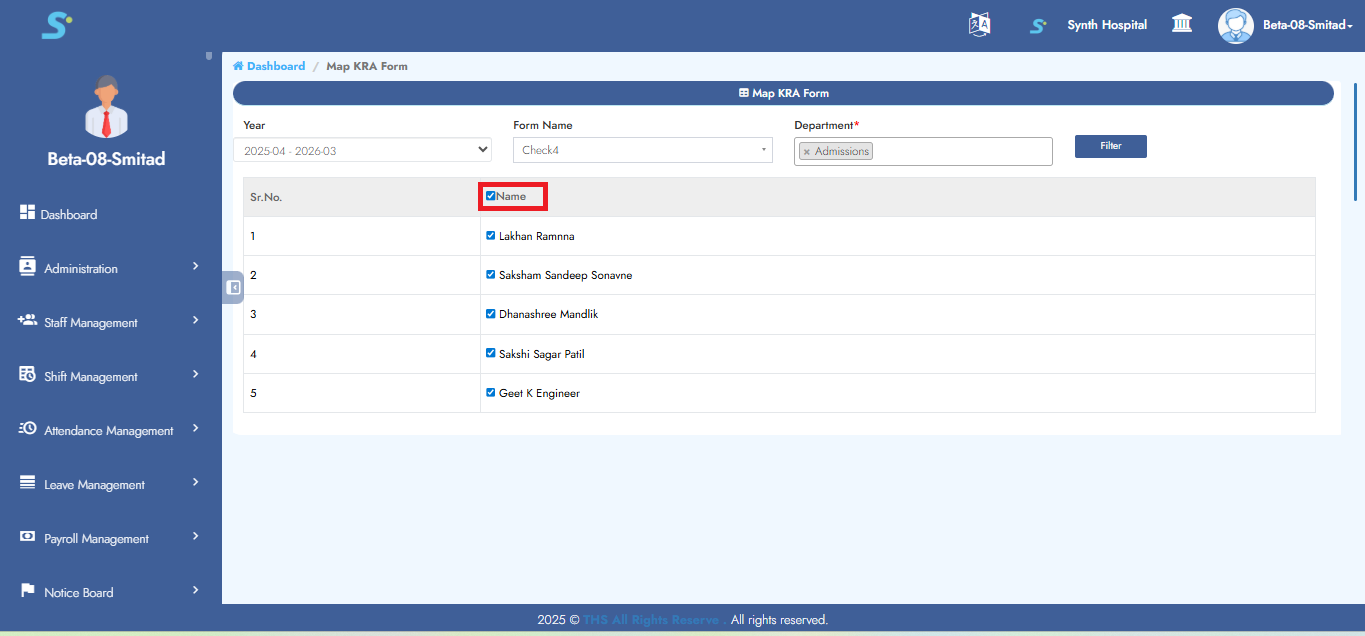The width and height of the screenshot is (1365, 636).
Task: Click the Payroll Management money icon
Action: click(28, 537)
